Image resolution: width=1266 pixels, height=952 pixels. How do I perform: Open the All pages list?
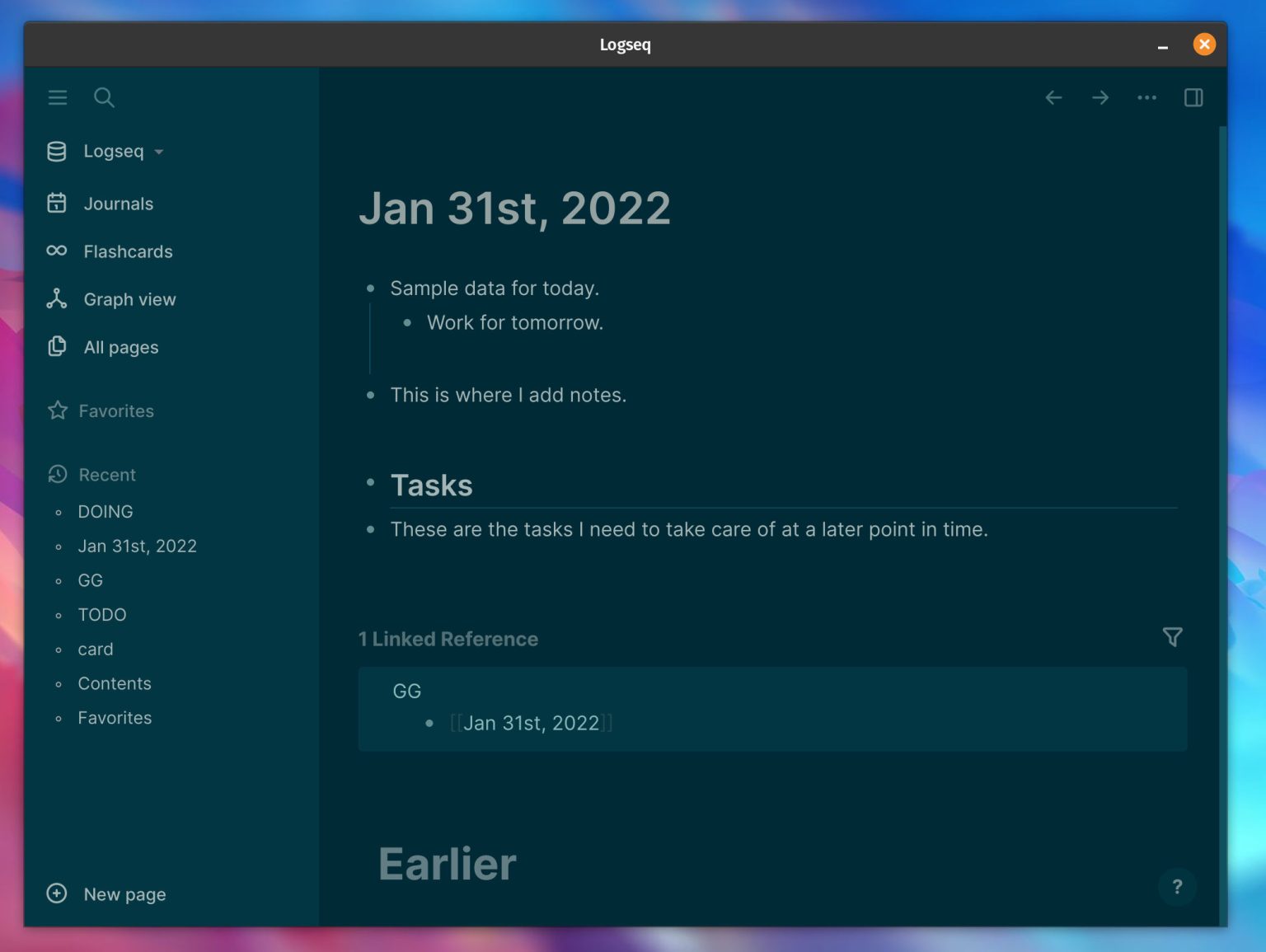121,347
